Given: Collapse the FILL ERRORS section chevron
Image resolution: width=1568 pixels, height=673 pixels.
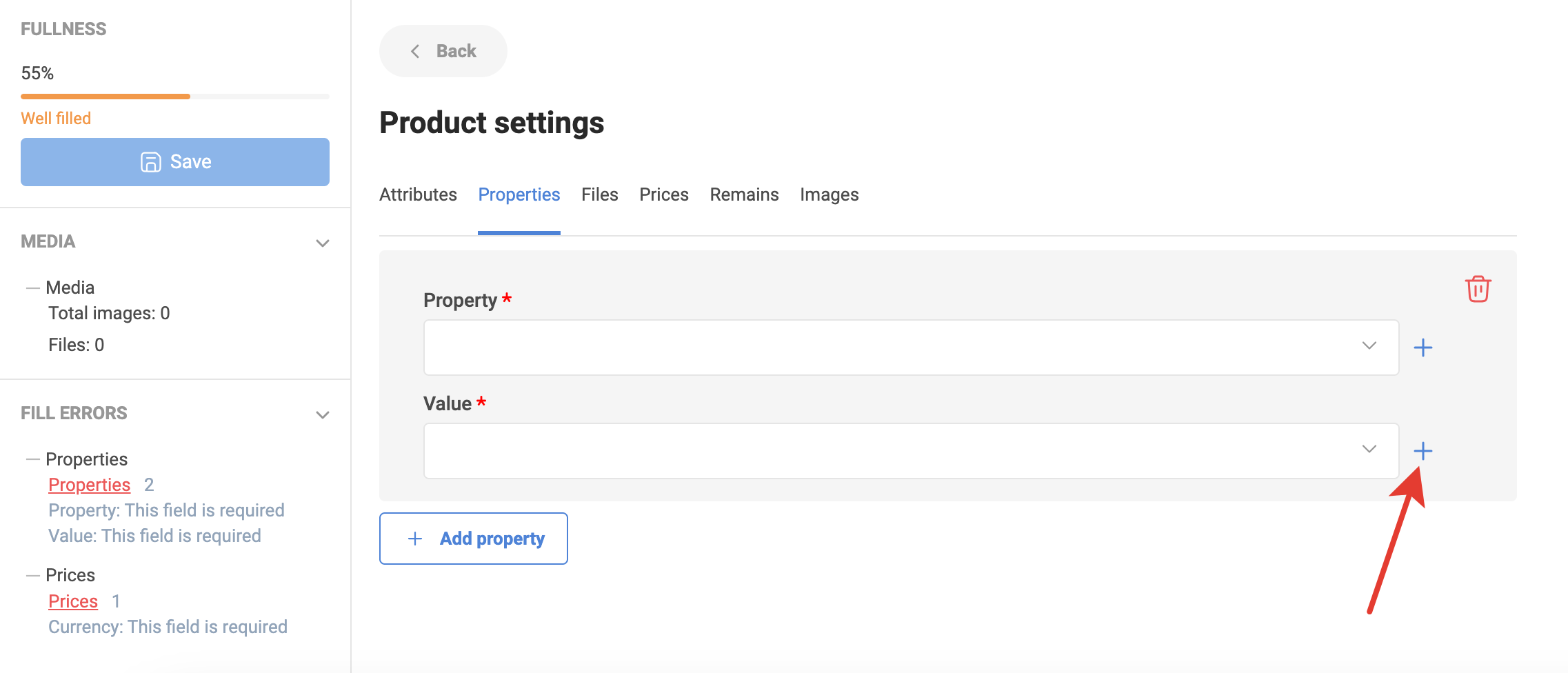Looking at the screenshot, I should pyautogui.click(x=322, y=414).
